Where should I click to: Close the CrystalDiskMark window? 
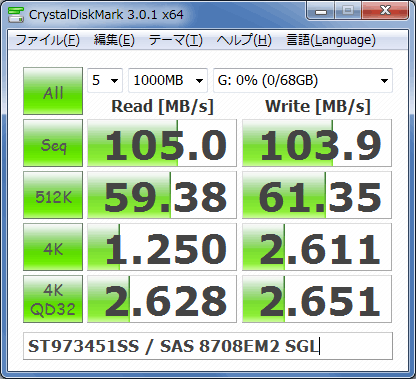385,11
